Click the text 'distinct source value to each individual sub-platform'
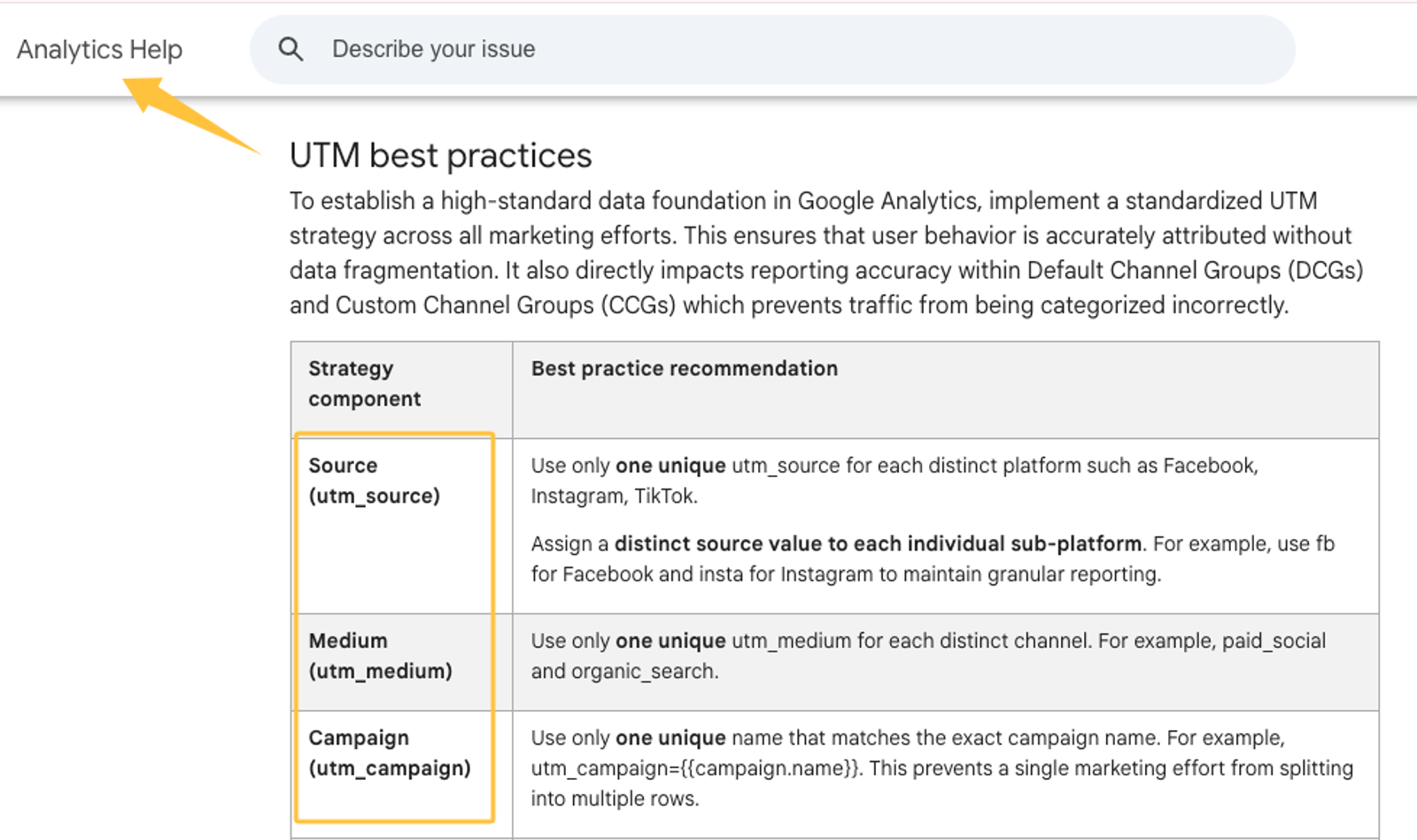Viewport: 1417px width, 840px height. click(x=878, y=543)
